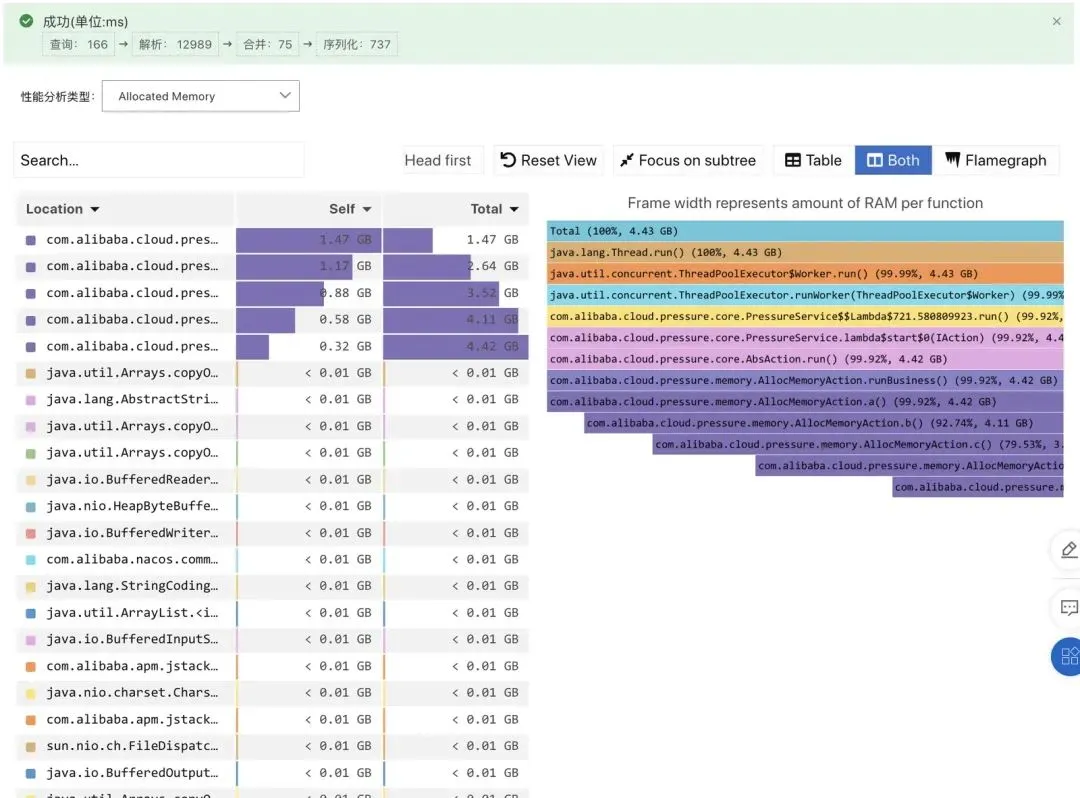Sort by the Self column
The image size is (1080, 798).
pos(350,209)
